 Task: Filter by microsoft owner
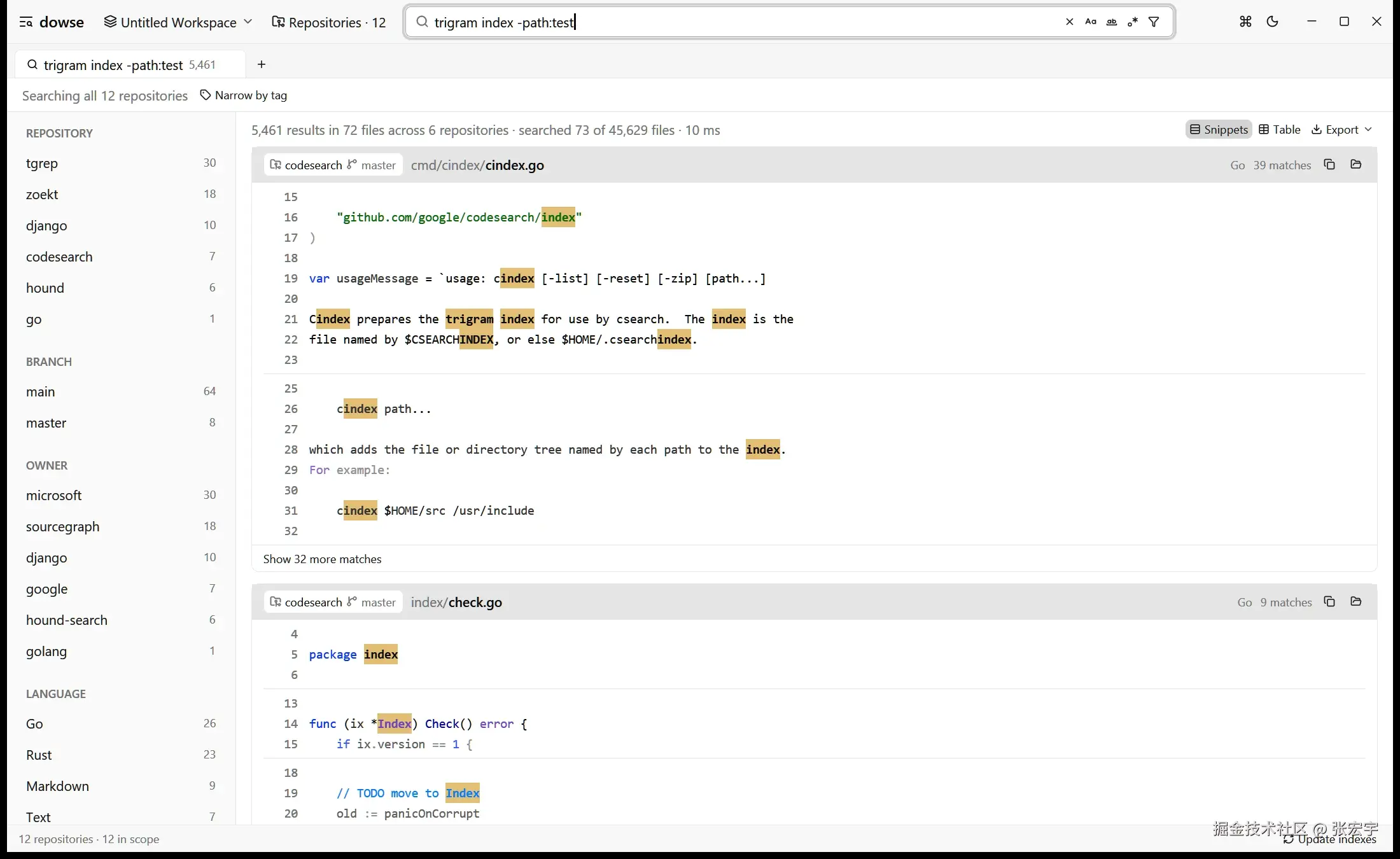click(121, 496)
